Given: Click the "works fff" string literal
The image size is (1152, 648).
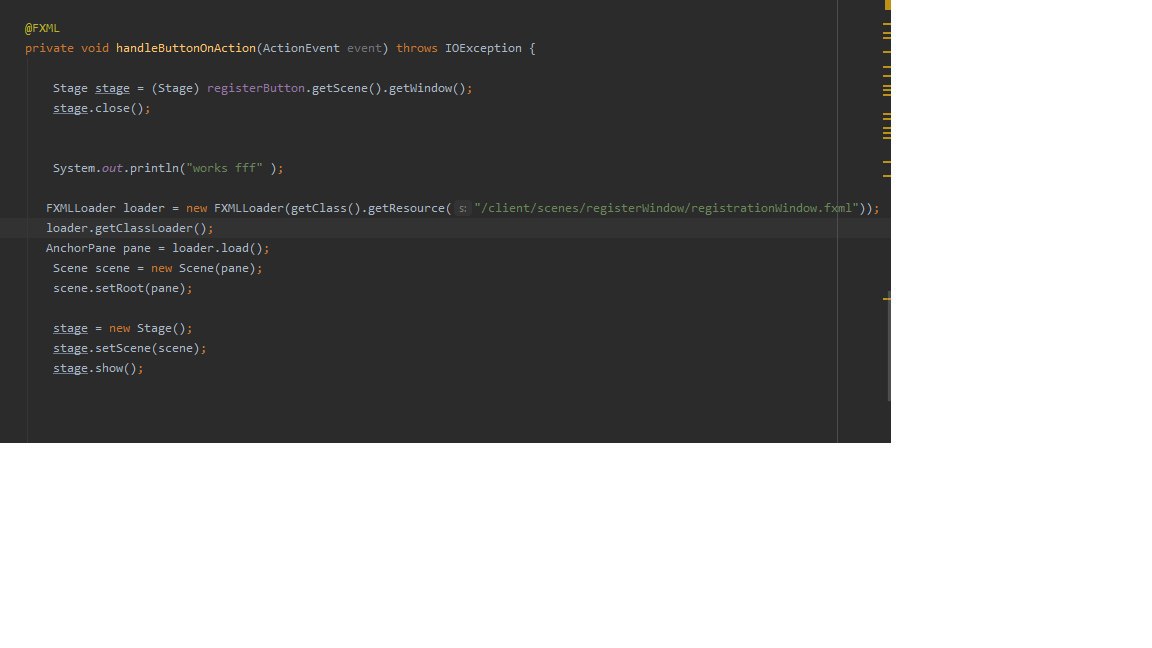Looking at the screenshot, I should pyautogui.click(x=224, y=168).
